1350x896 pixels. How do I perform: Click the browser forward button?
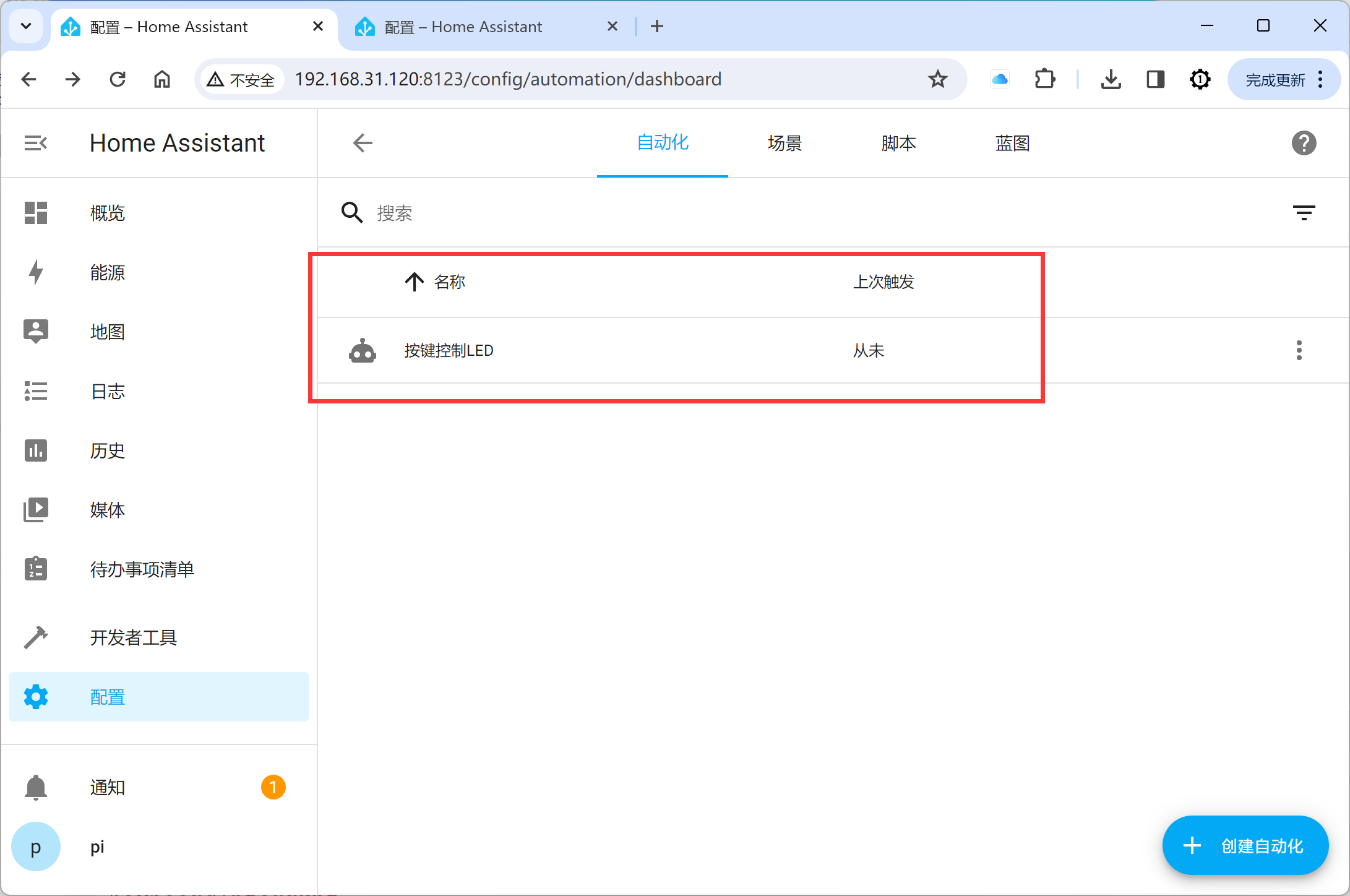(x=73, y=79)
